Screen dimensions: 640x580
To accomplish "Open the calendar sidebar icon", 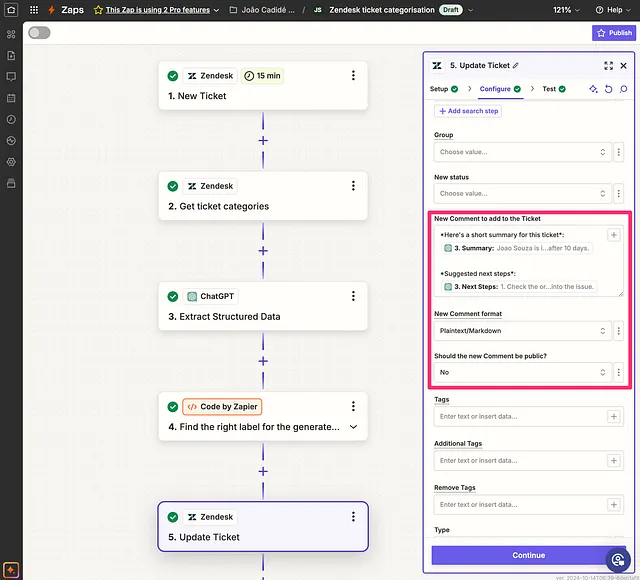I will coord(11,98).
